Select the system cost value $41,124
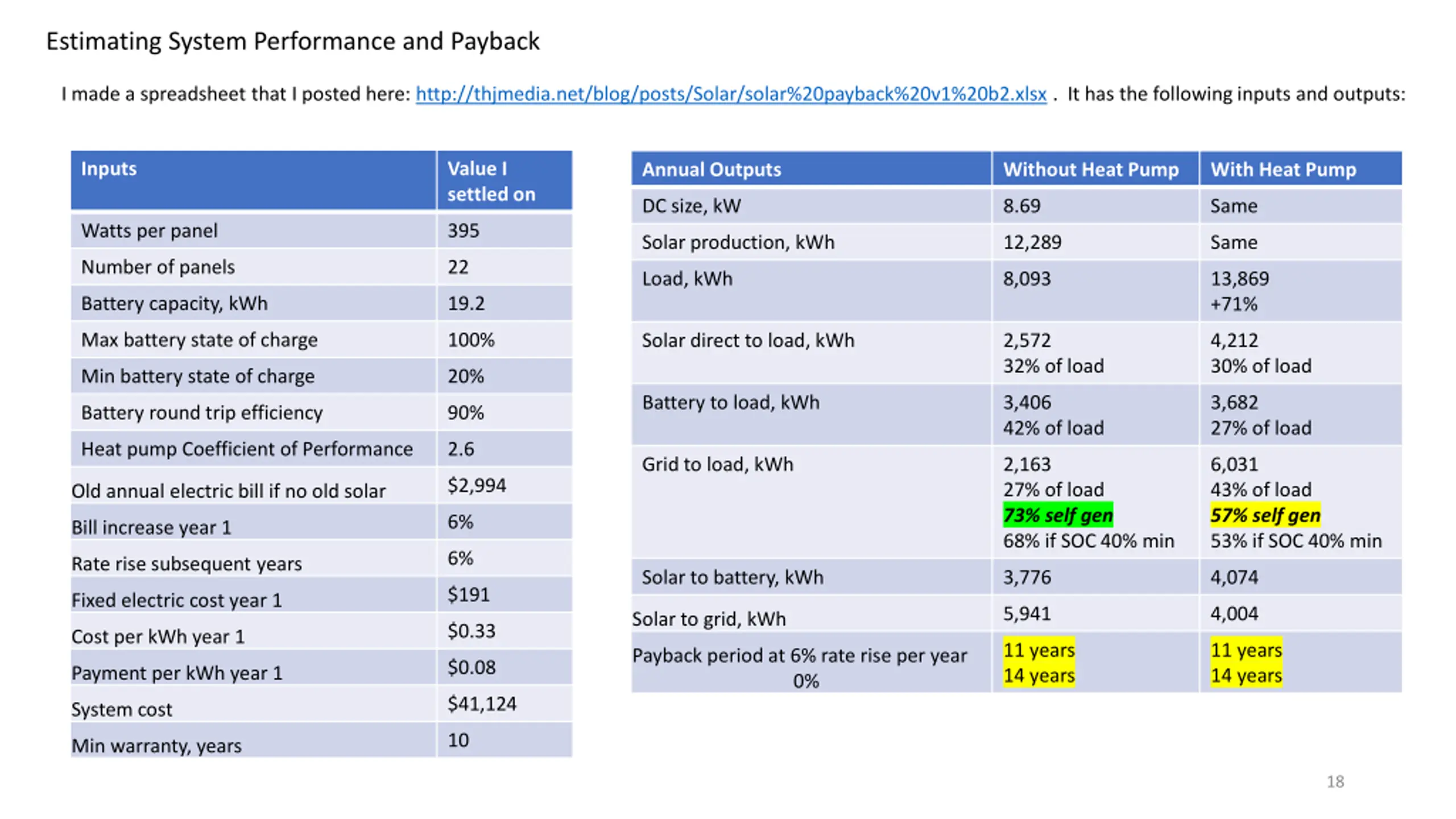 pos(481,704)
